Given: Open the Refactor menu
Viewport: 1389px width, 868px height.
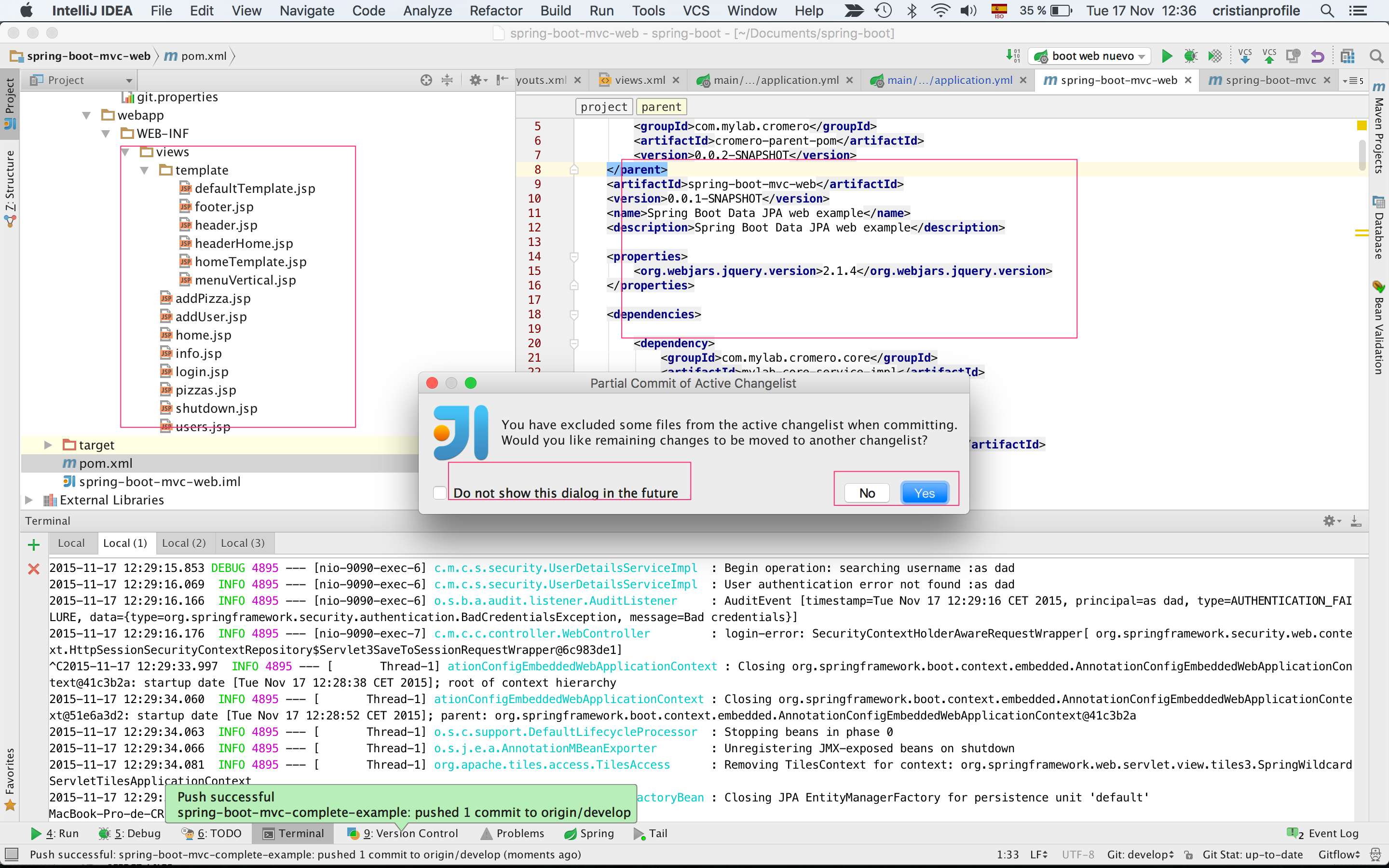Looking at the screenshot, I should point(496,10).
